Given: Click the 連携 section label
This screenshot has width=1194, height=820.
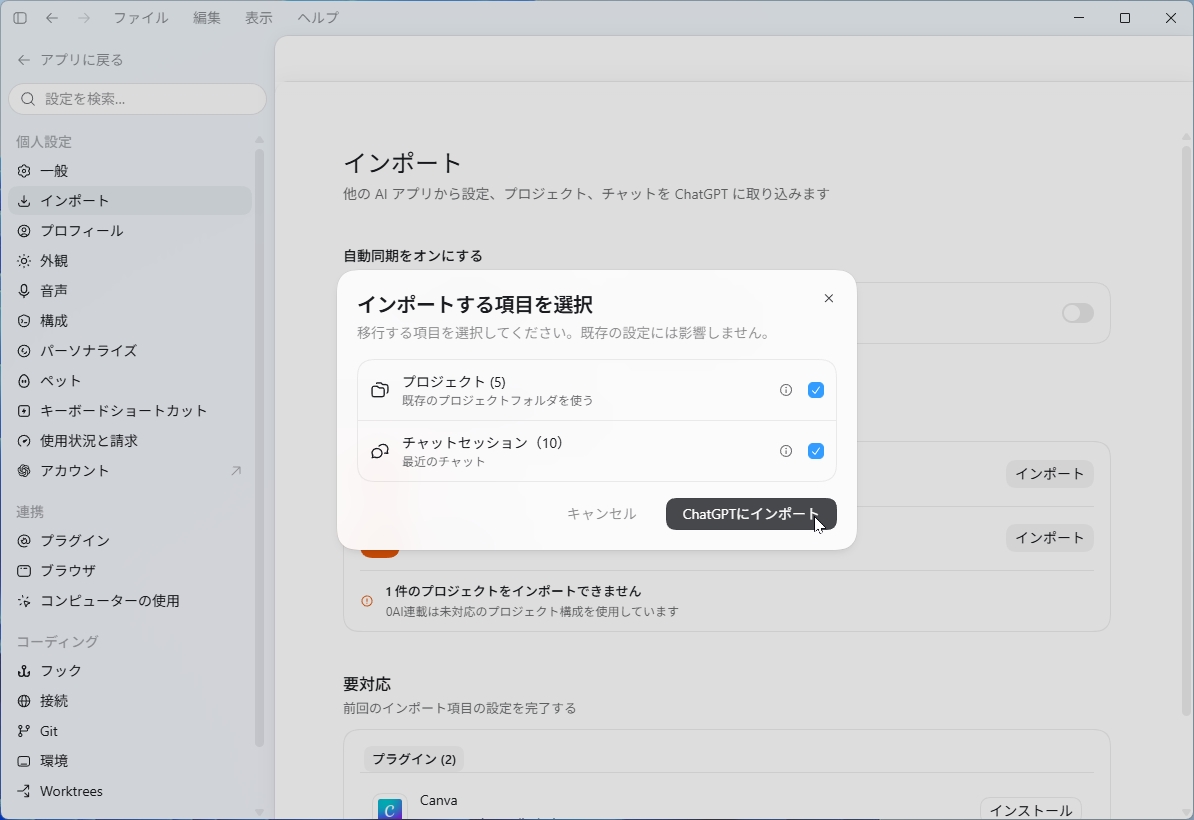Looking at the screenshot, I should 30,512.
